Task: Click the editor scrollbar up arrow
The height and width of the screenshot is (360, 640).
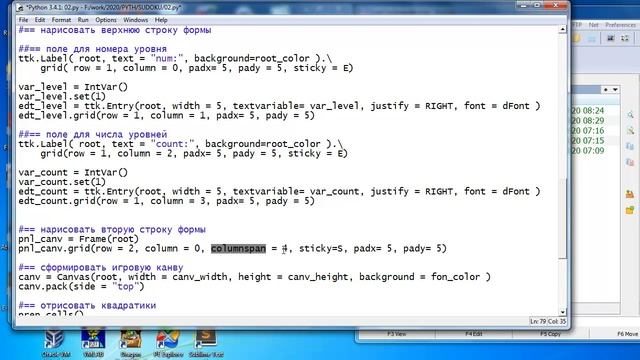Action: [562, 29]
